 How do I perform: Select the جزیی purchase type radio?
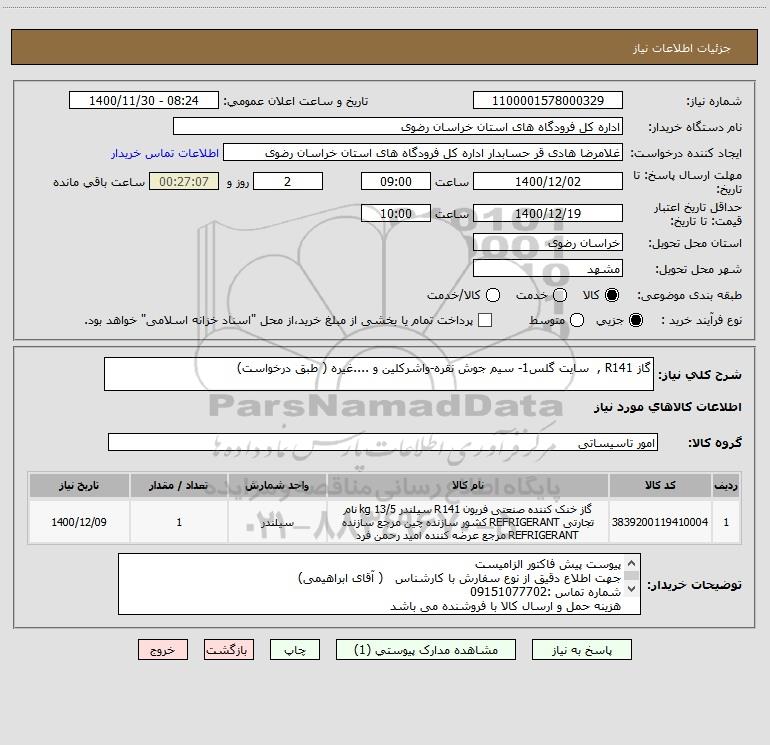(x=635, y=320)
